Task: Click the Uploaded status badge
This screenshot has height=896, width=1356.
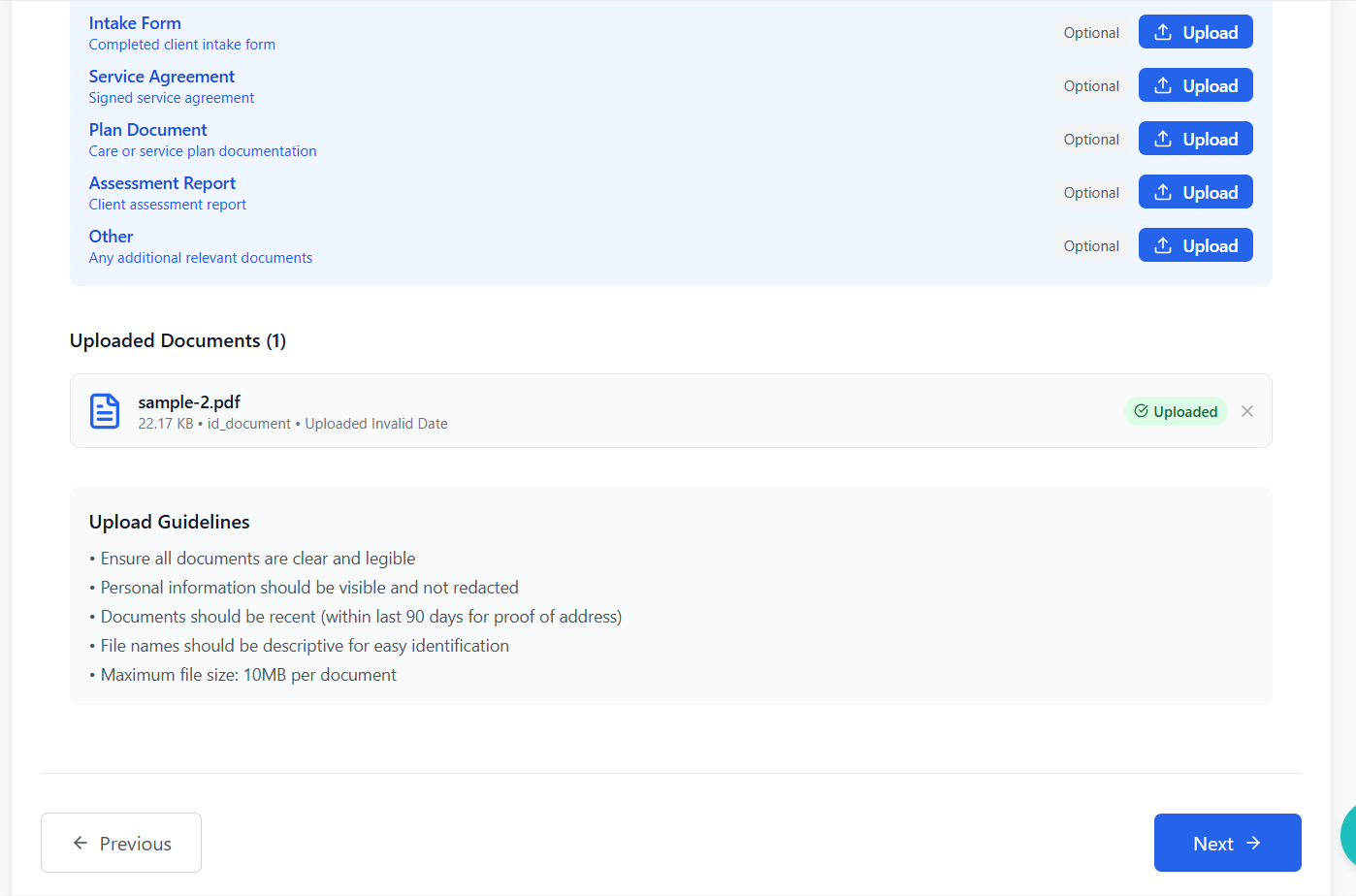Action: pos(1176,411)
